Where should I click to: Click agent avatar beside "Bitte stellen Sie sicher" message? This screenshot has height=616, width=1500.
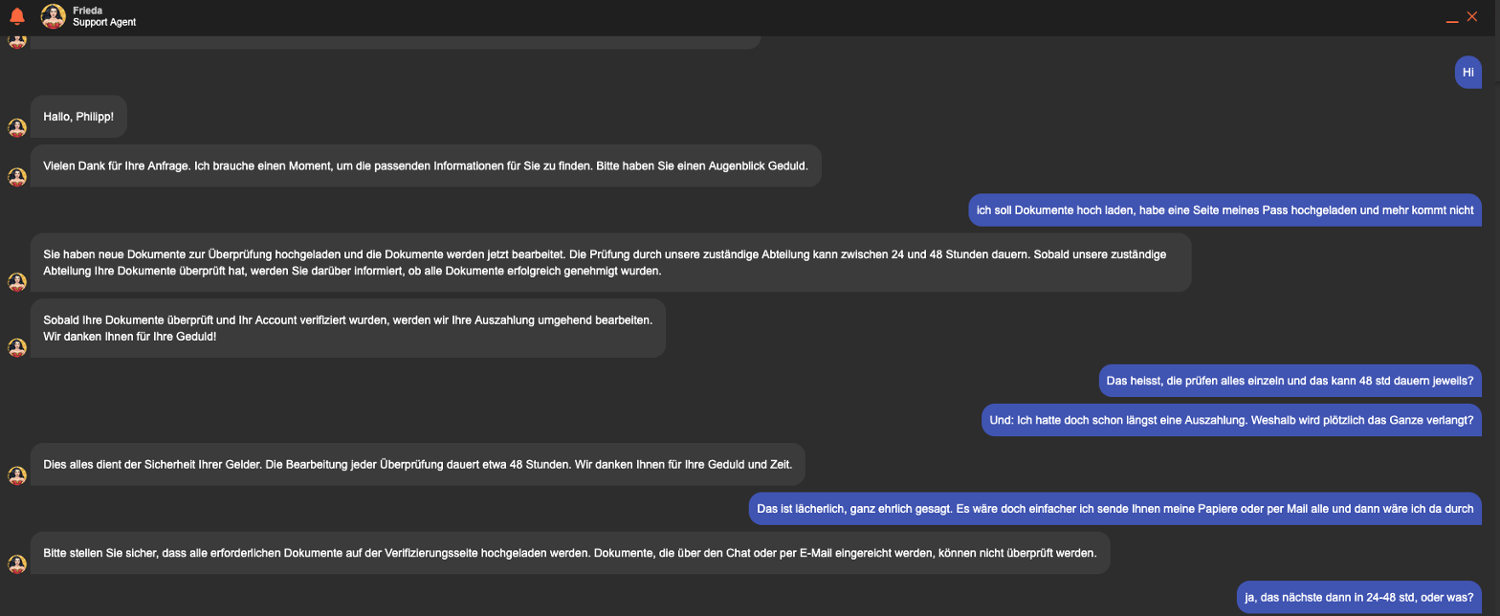click(17, 564)
